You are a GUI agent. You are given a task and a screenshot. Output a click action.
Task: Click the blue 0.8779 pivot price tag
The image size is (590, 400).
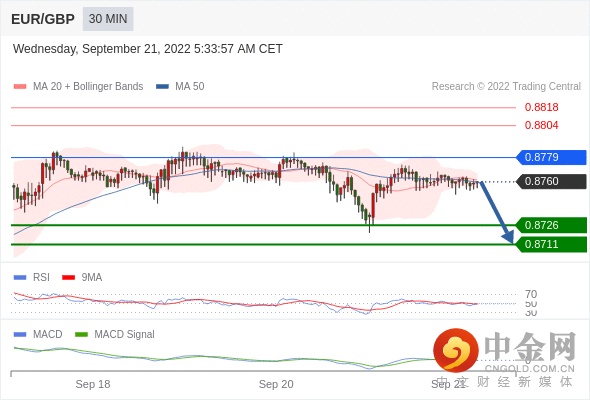coord(551,157)
